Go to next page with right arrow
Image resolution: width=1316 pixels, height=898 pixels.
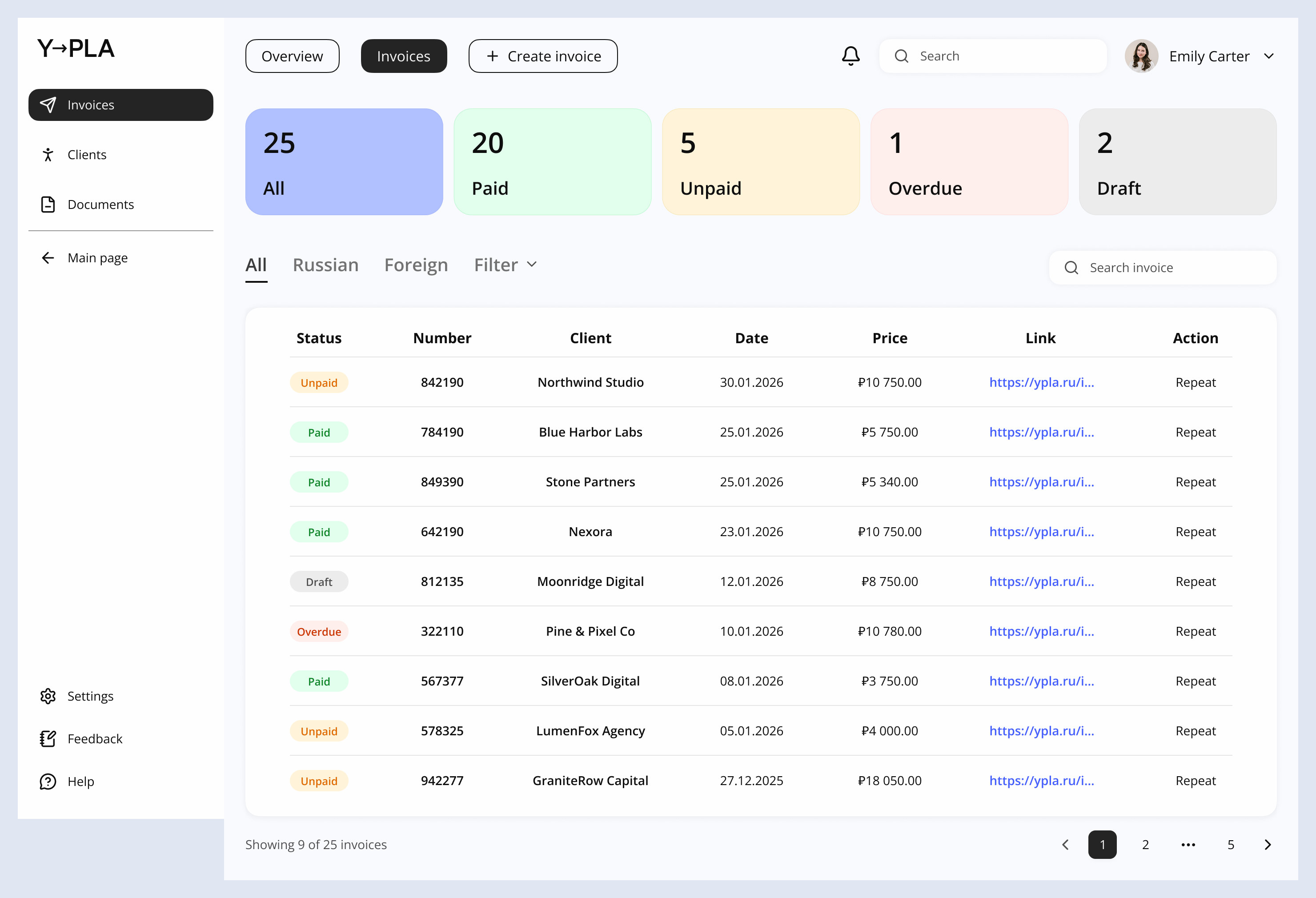(1268, 844)
